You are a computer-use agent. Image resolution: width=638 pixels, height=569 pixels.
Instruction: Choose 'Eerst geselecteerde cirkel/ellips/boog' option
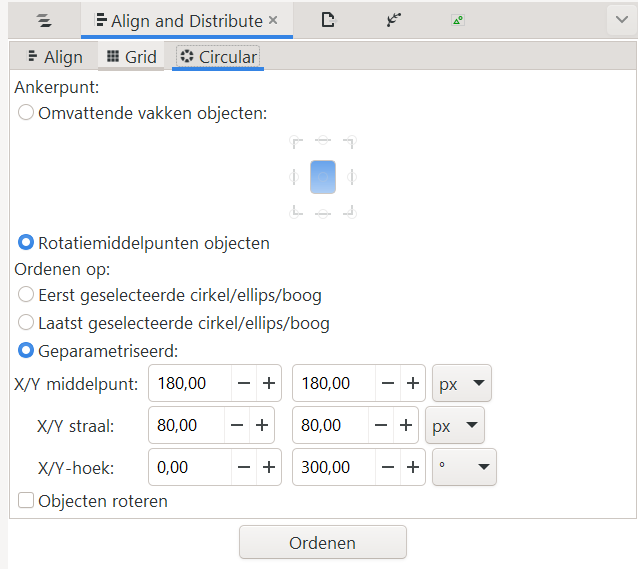26,295
